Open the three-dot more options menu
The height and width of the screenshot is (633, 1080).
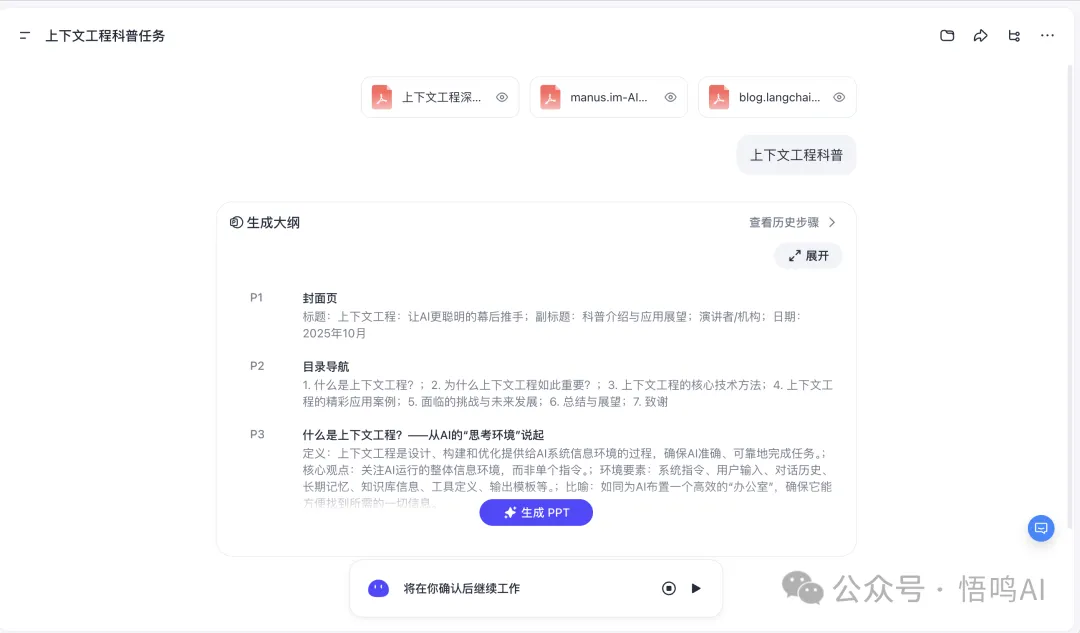(1047, 36)
